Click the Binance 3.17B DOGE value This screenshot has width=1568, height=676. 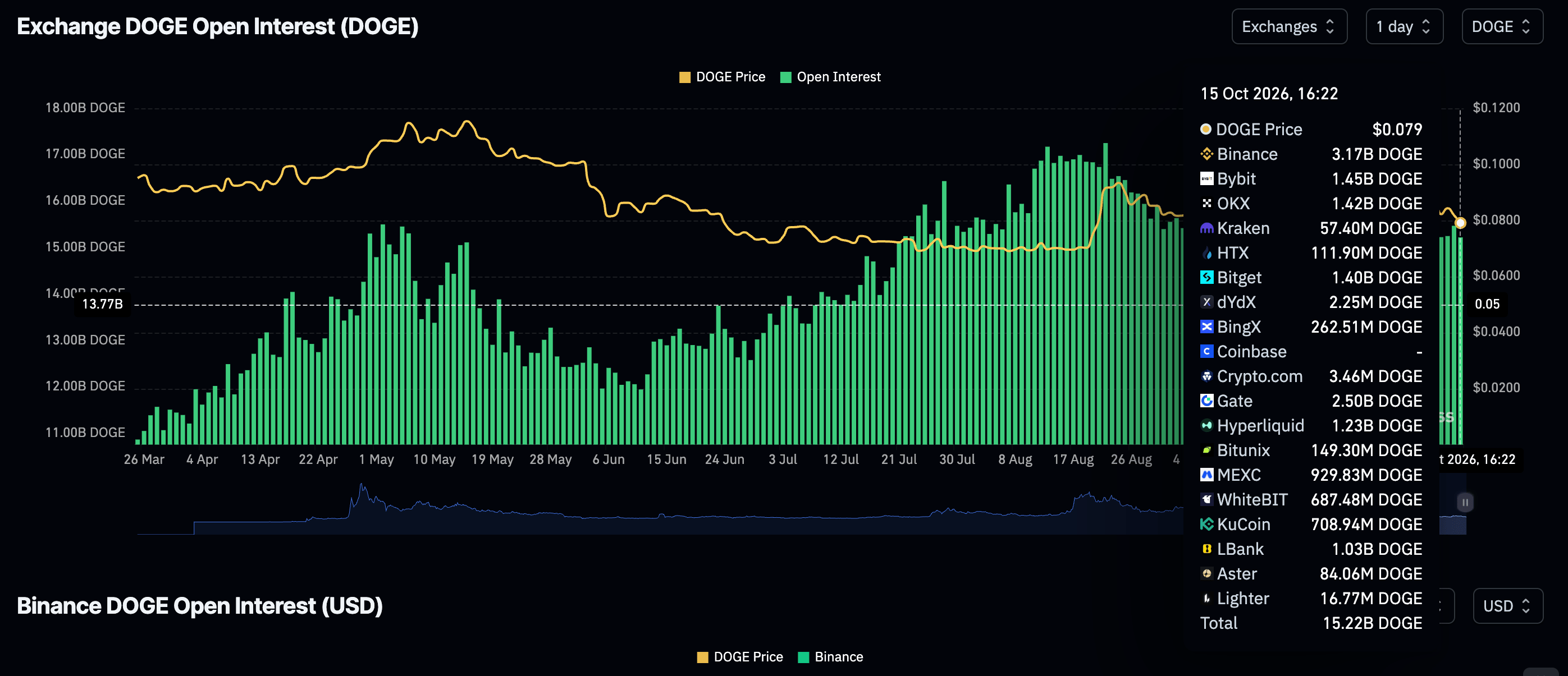coord(1377,154)
